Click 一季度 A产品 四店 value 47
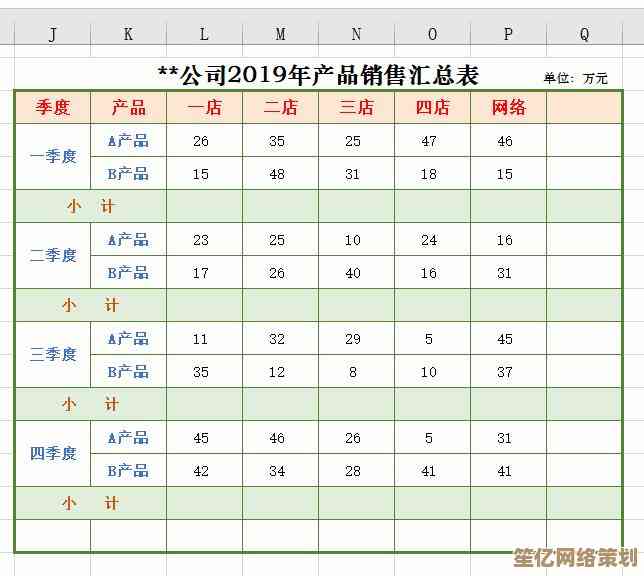 pos(429,141)
